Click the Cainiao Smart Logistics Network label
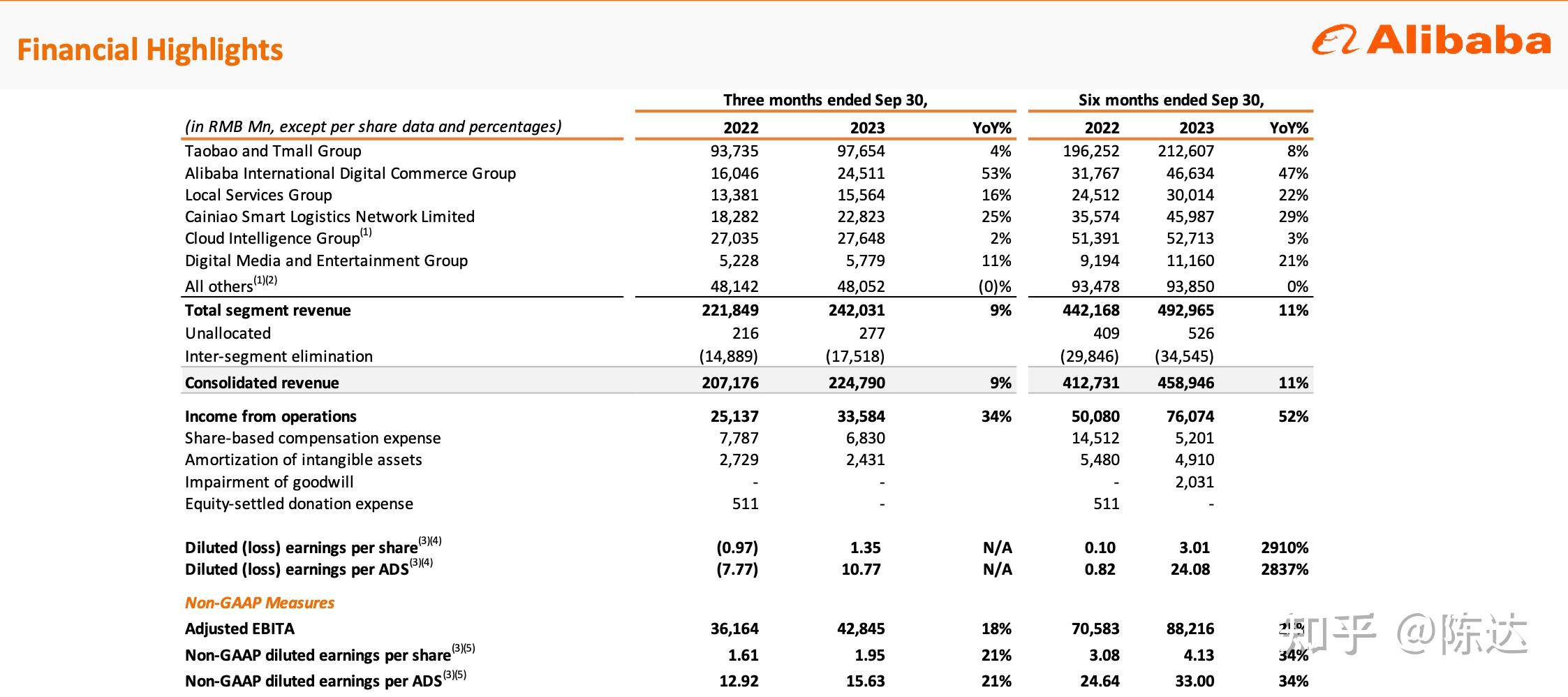Viewport: 1568px width, 697px height. 330,217
